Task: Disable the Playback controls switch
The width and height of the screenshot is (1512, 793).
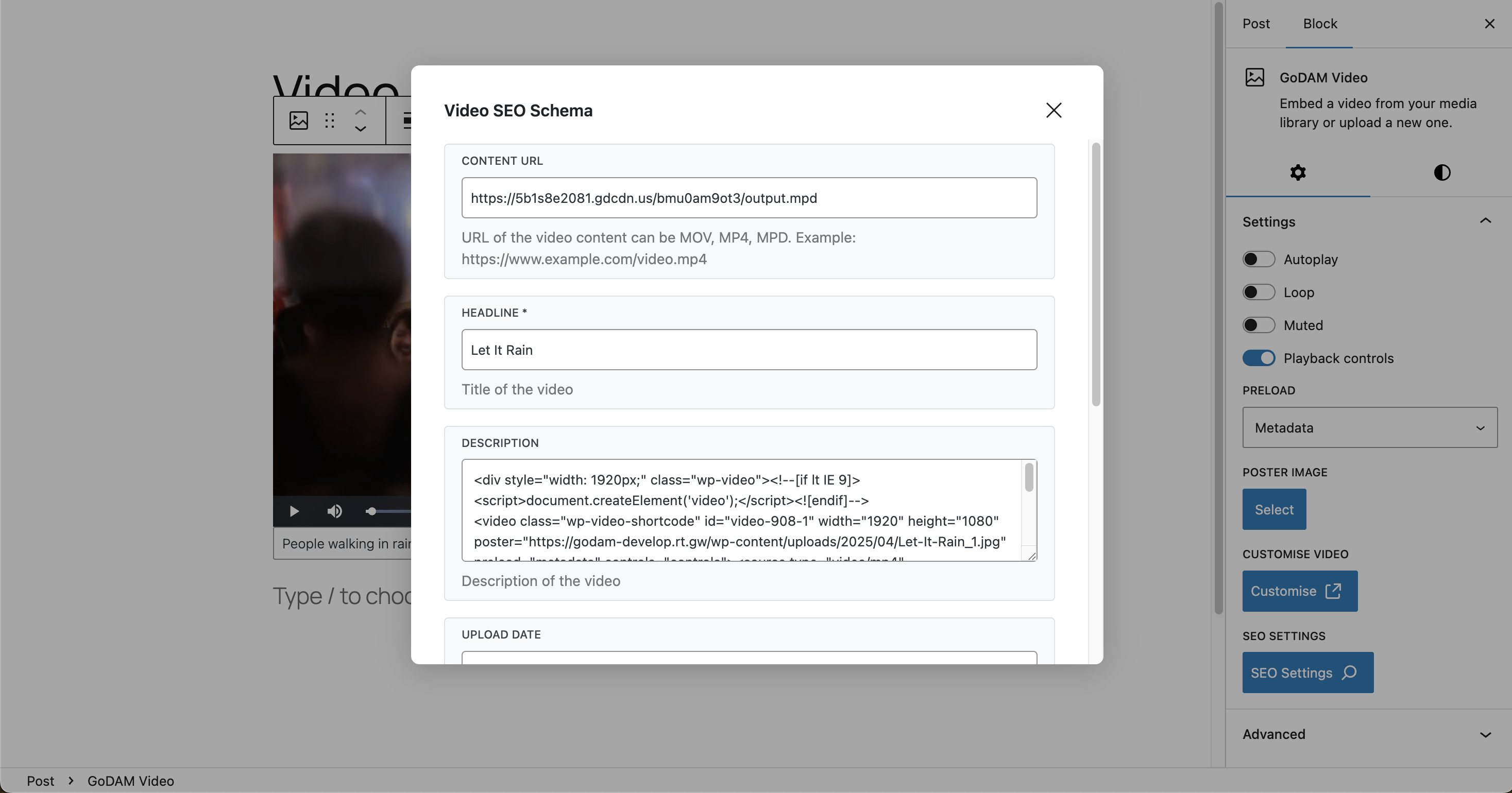Action: [1259, 358]
